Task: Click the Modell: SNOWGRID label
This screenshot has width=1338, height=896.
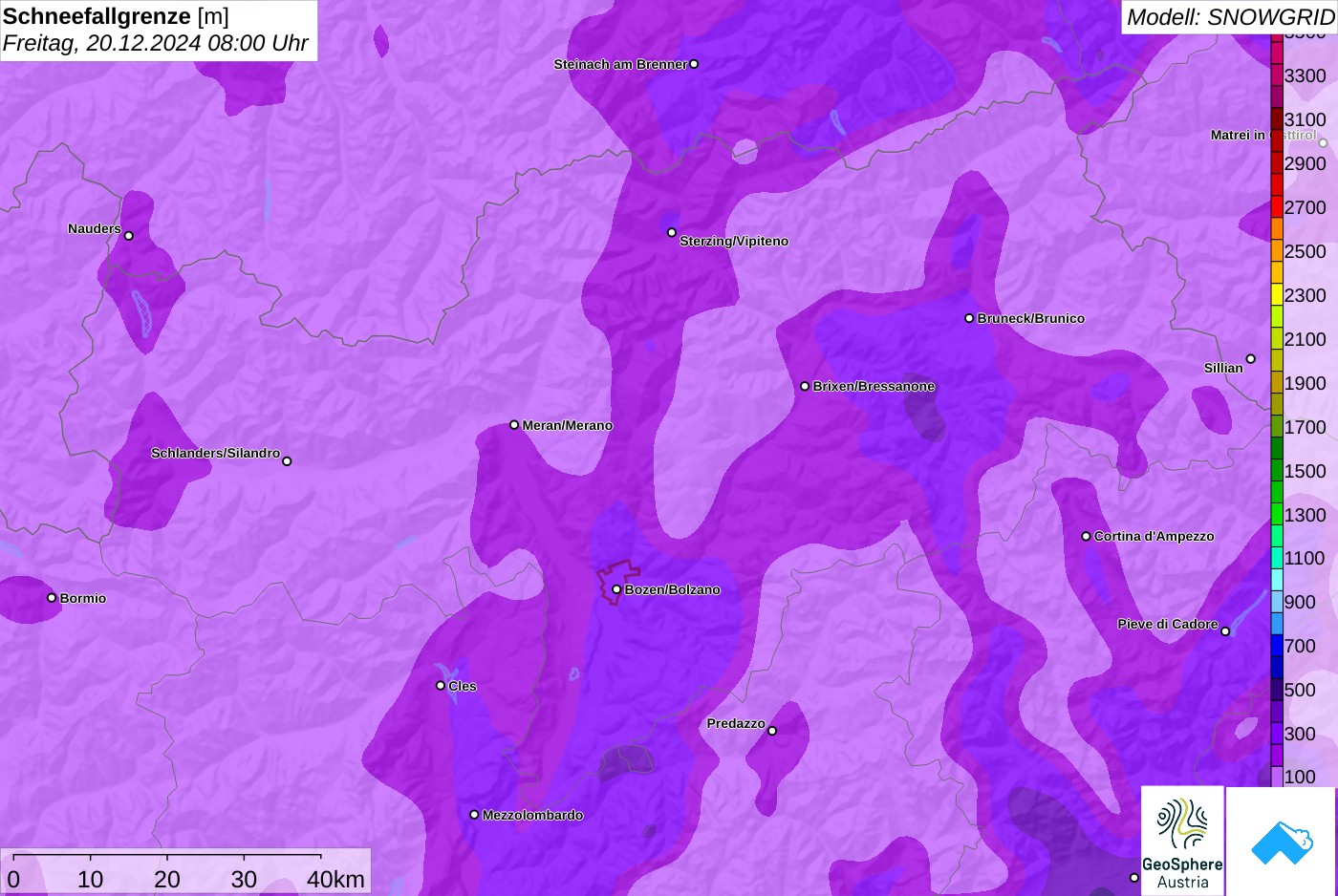Action: pyautogui.click(x=1230, y=17)
